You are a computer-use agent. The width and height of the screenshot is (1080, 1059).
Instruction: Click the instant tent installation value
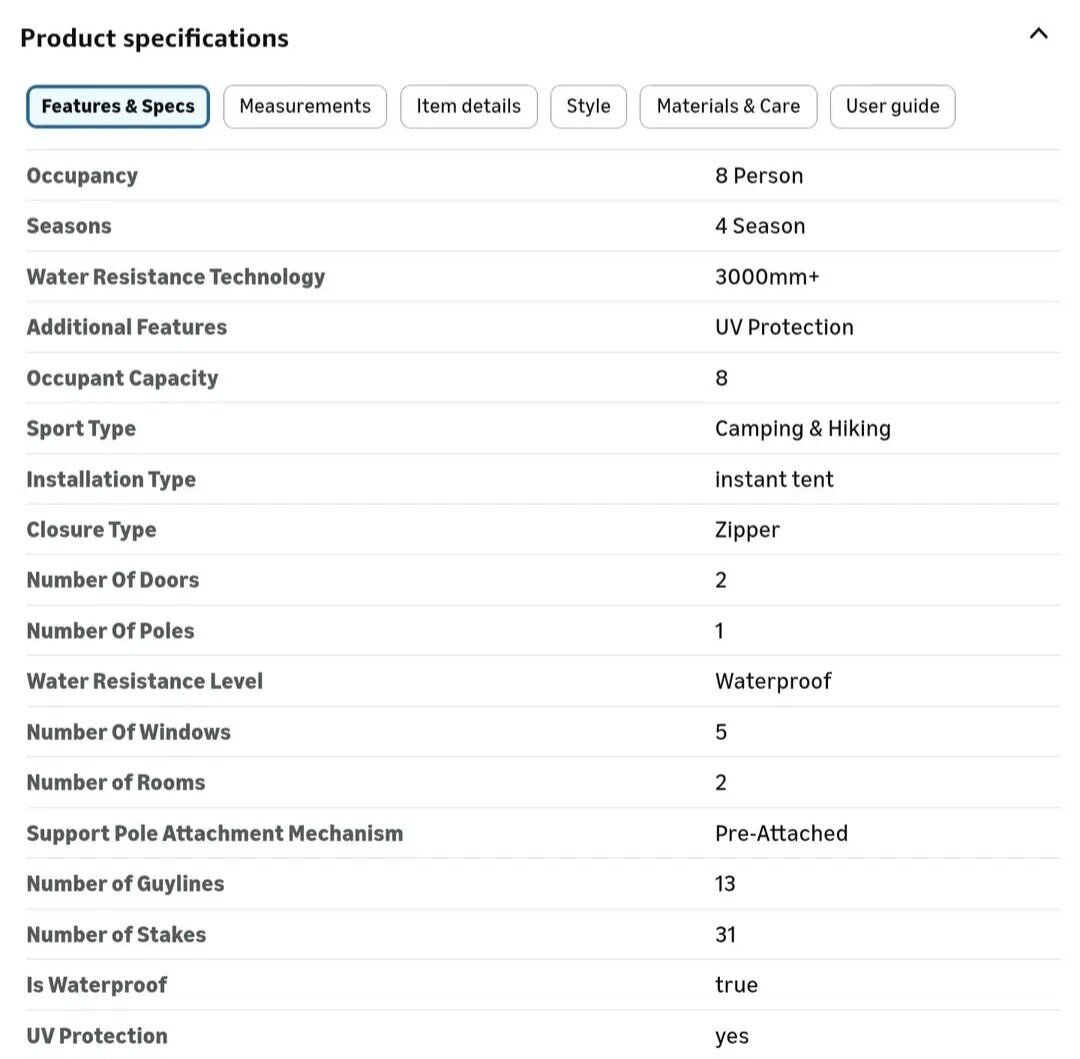774,479
